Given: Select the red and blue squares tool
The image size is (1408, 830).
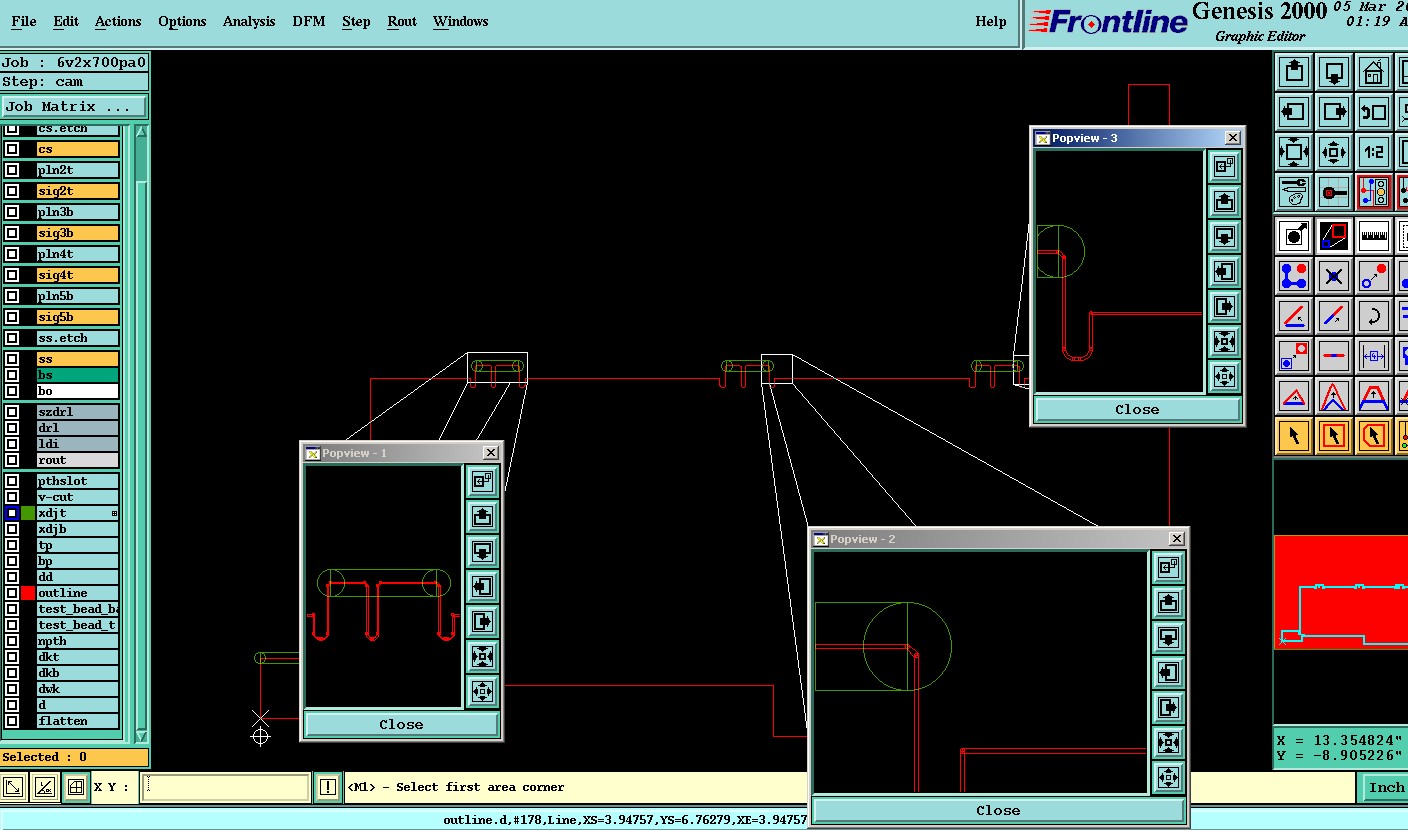Looking at the screenshot, I should point(1334,236).
